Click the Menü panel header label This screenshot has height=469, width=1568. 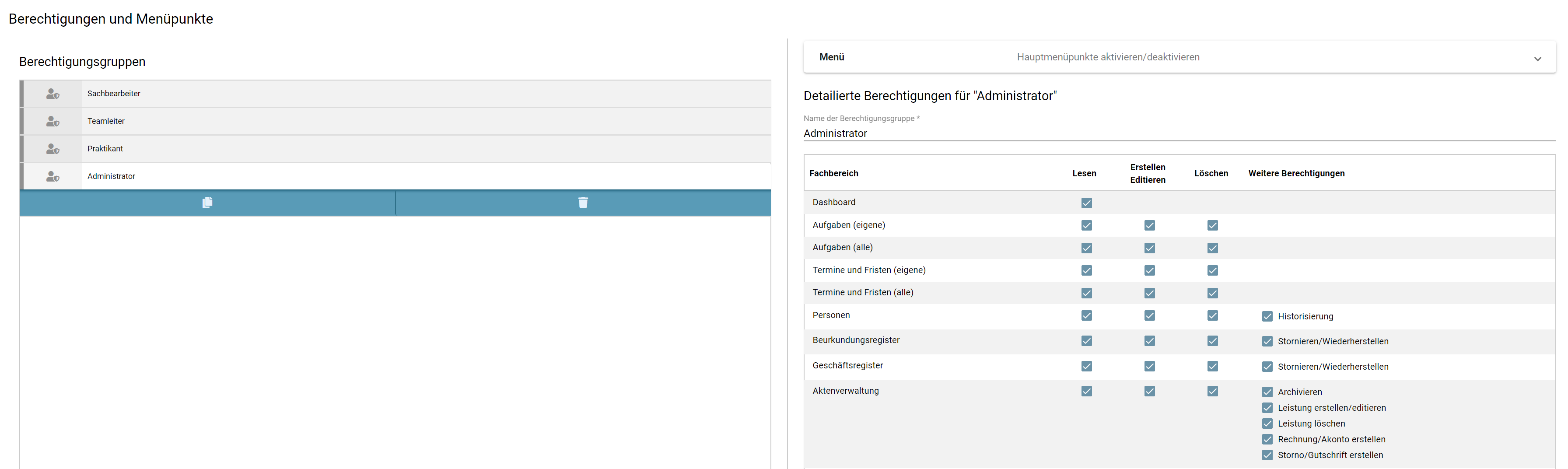click(x=832, y=56)
